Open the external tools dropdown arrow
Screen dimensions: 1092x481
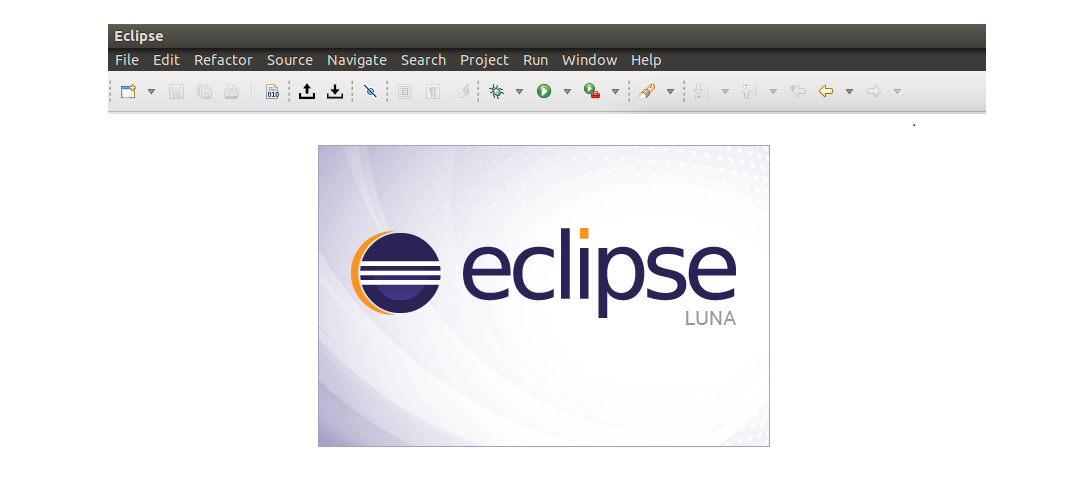(615, 91)
